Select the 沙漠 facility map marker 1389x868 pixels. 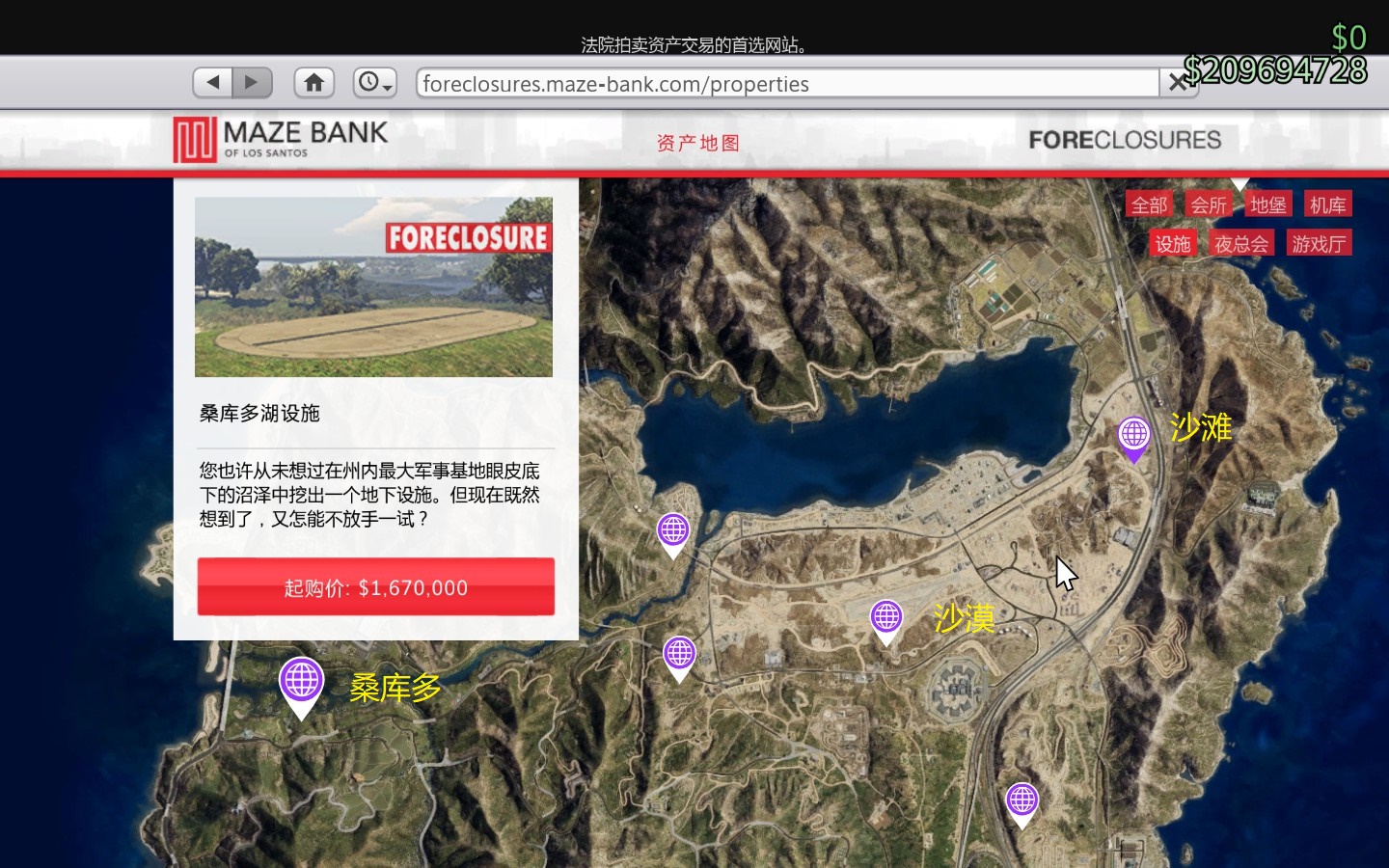885,621
